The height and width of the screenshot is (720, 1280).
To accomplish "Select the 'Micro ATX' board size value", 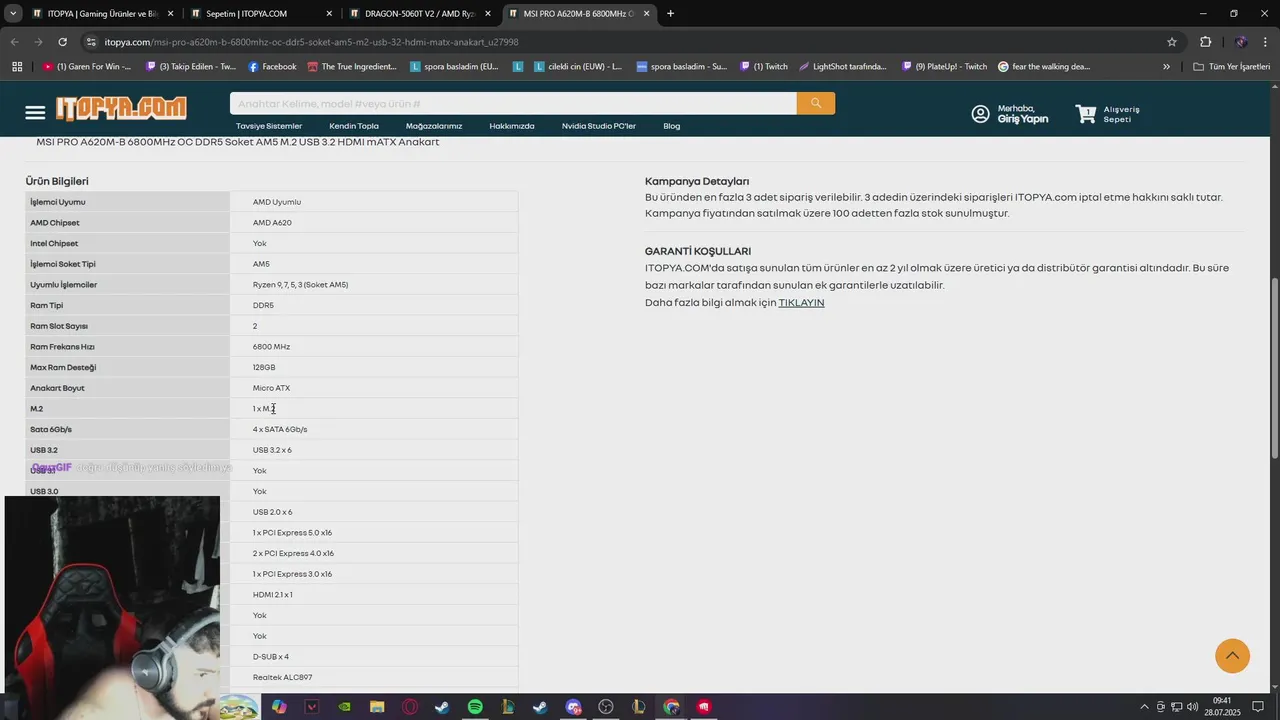I will click(x=271, y=388).
